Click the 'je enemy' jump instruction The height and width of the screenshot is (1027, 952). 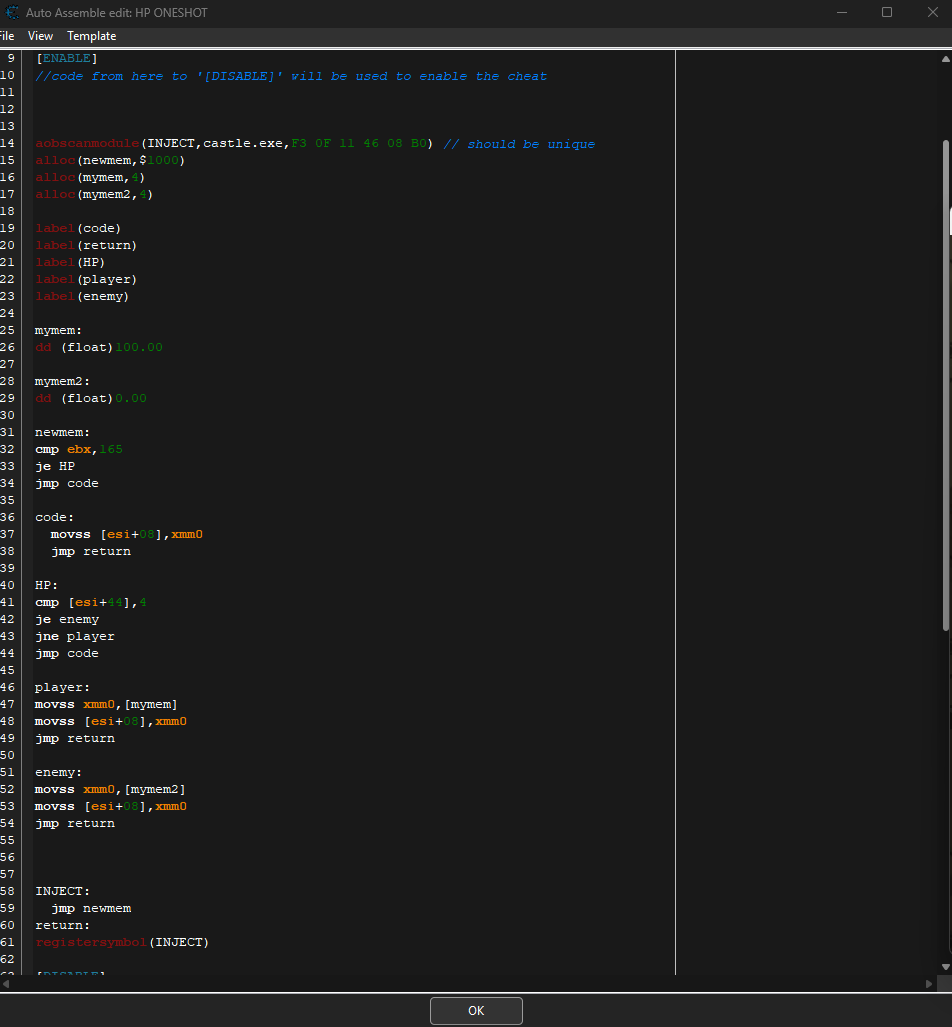click(67, 619)
